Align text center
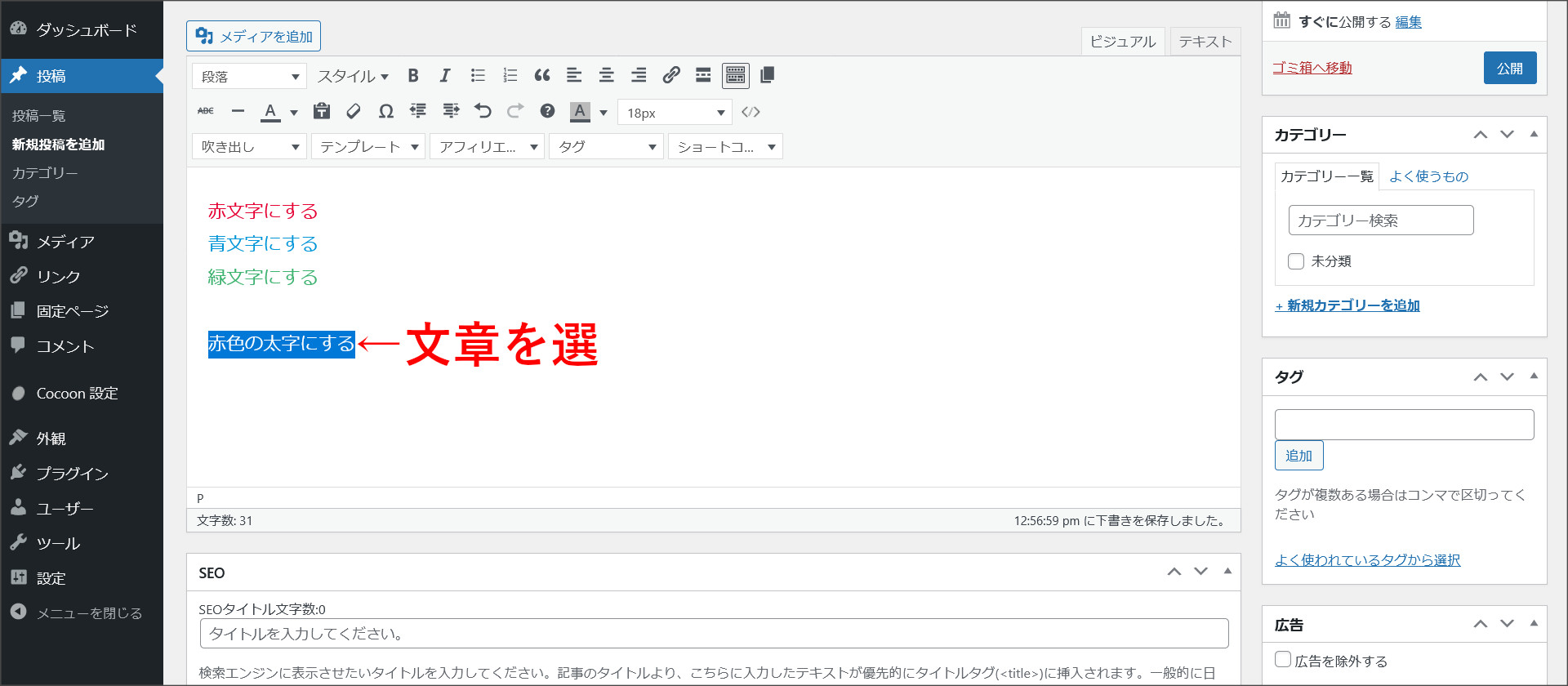Image resolution: width=1568 pixels, height=686 pixels. [607, 76]
